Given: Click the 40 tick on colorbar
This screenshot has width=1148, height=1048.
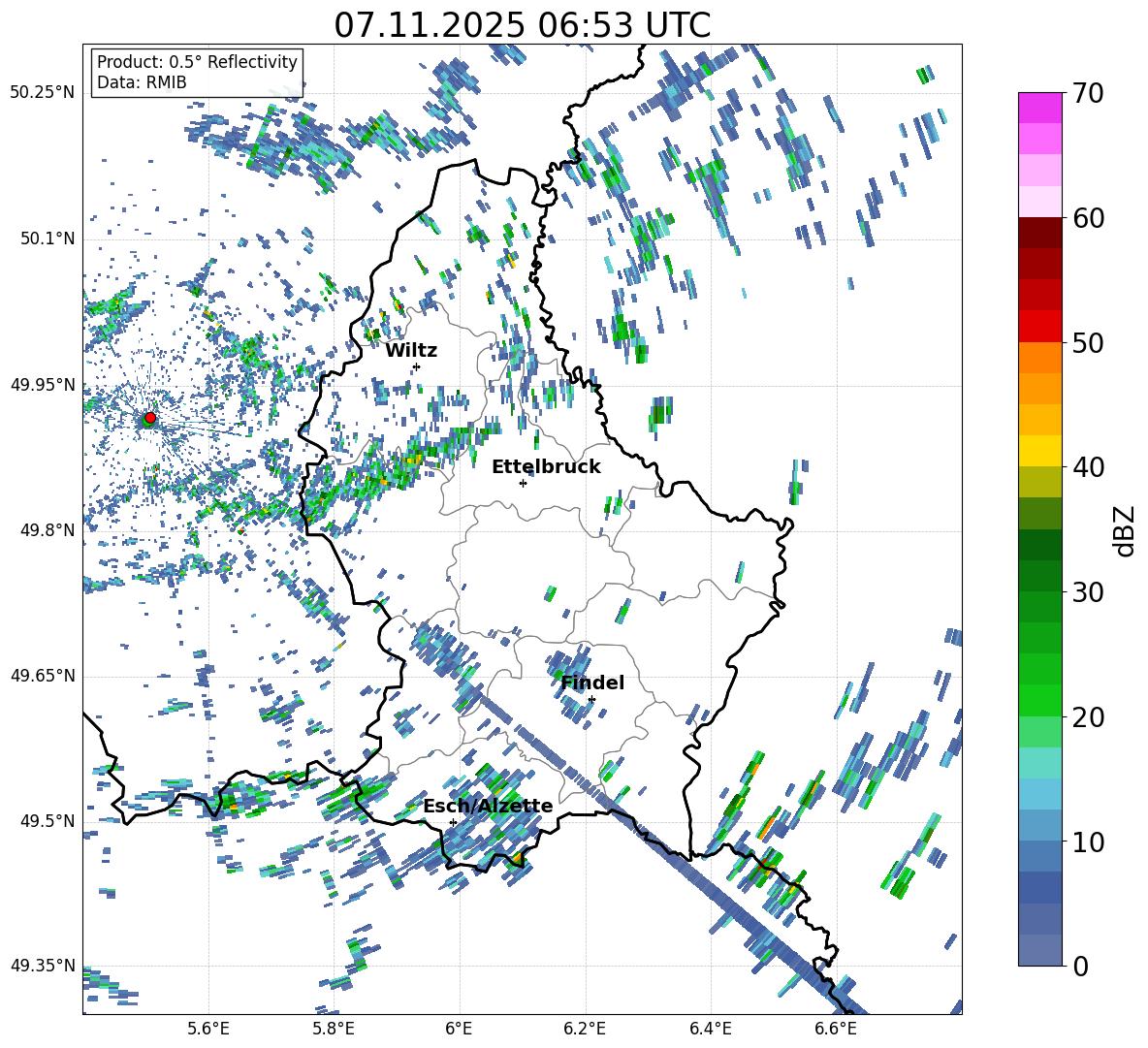Looking at the screenshot, I should 1088,467.
